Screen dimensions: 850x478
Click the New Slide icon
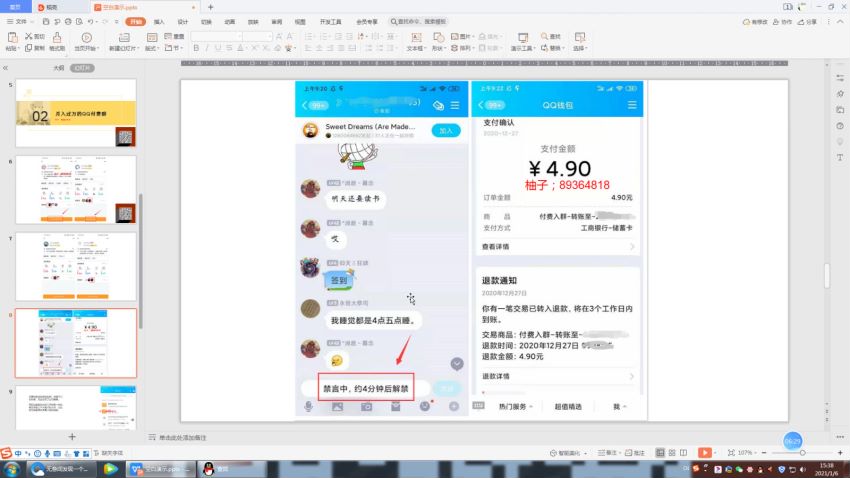tap(124, 37)
